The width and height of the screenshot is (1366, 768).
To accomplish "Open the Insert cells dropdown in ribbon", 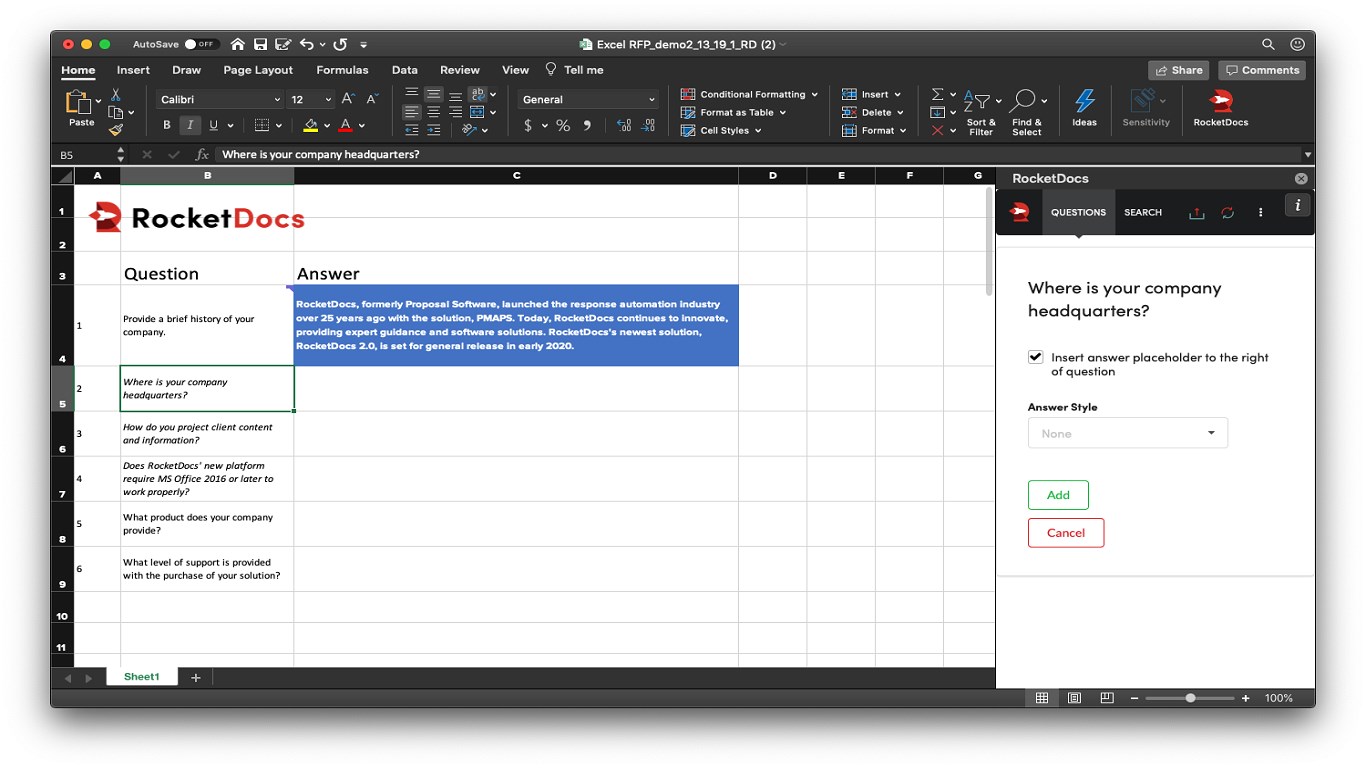I will click(872, 94).
